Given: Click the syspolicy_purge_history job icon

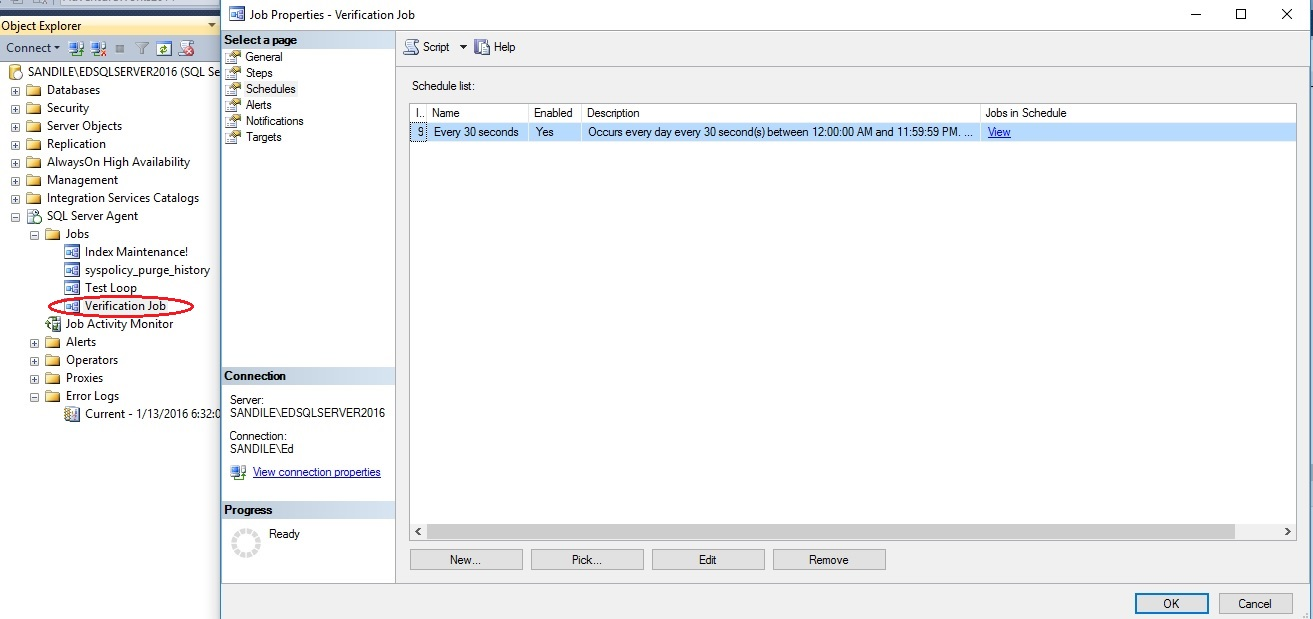Looking at the screenshot, I should 72,270.
